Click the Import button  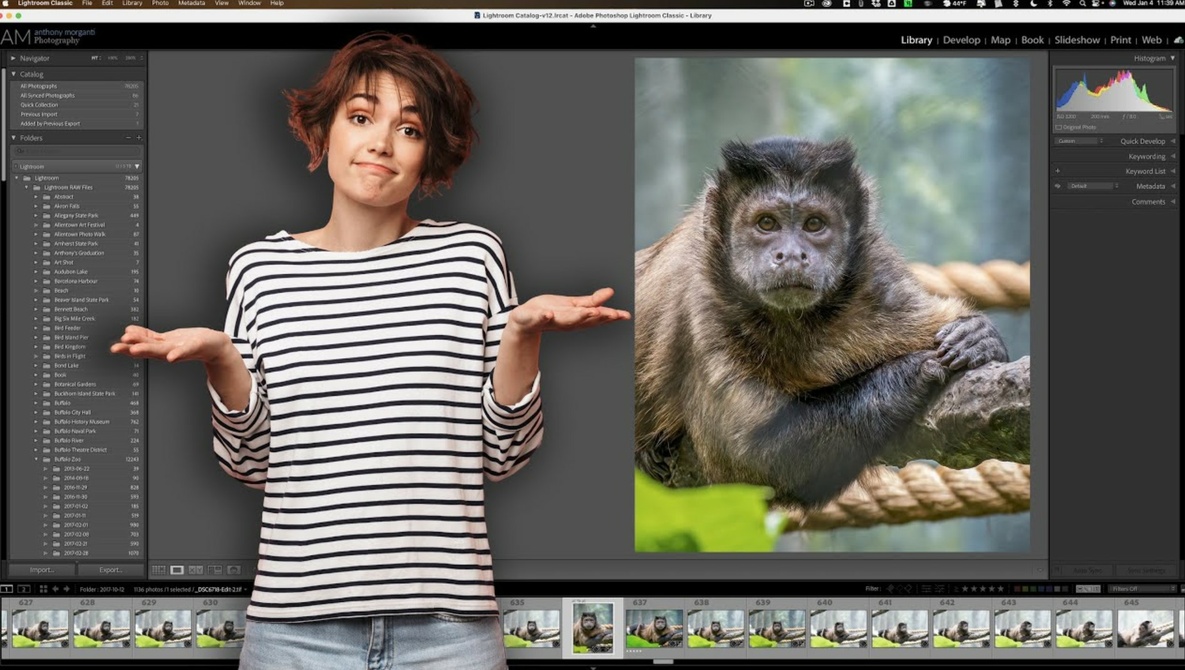coord(42,570)
